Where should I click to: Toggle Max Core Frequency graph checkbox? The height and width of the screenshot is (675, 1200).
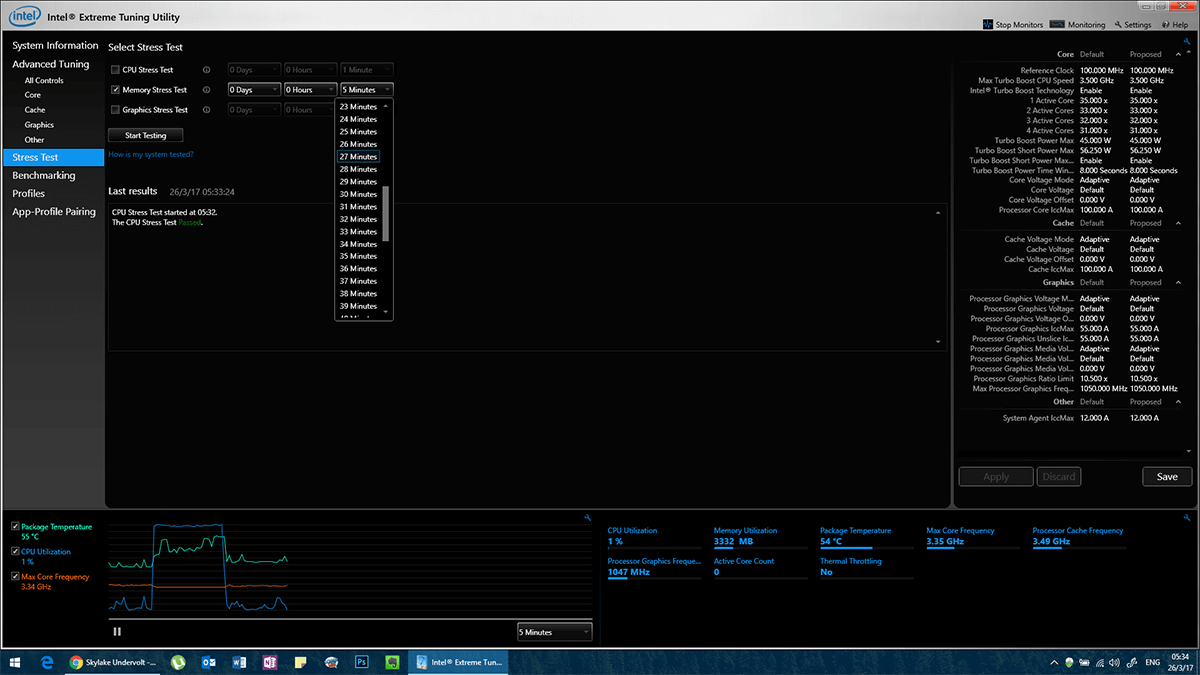[x=15, y=577]
